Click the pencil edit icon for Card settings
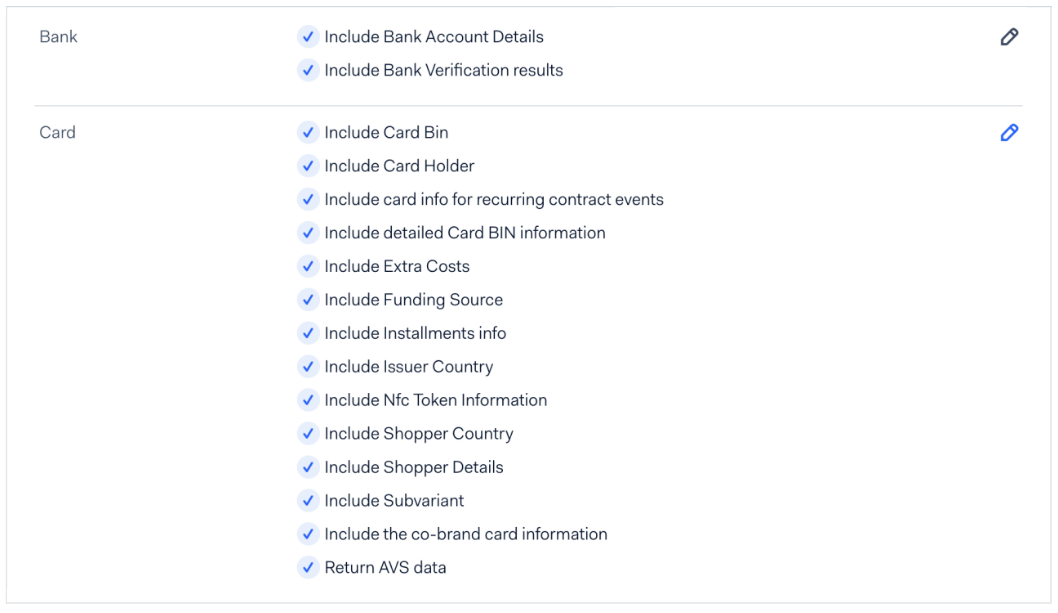Viewport: 1058px width, 613px height. [x=1010, y=132]
